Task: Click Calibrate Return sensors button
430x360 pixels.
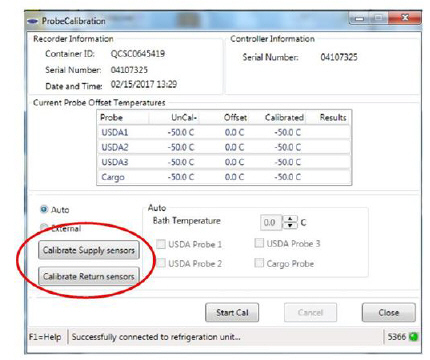Action: [x=89, y=276]
